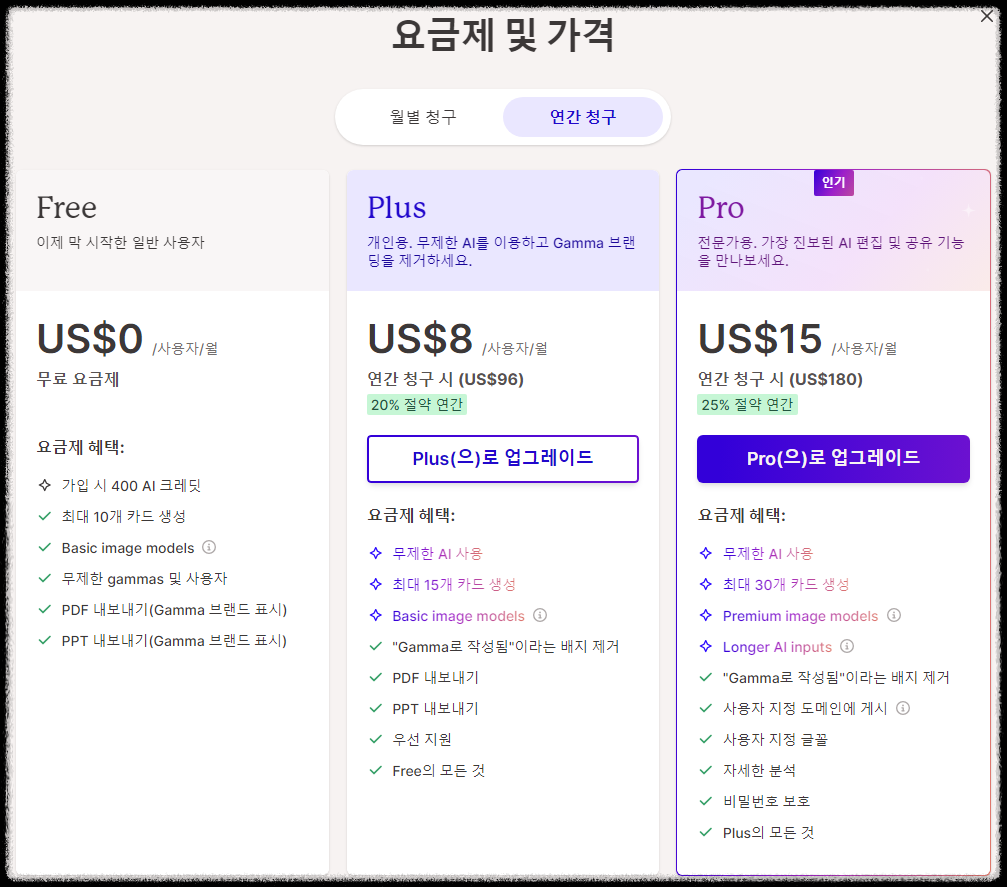Click sparkle icon beside 최대 30개 카드 생성

coord(704,585)
